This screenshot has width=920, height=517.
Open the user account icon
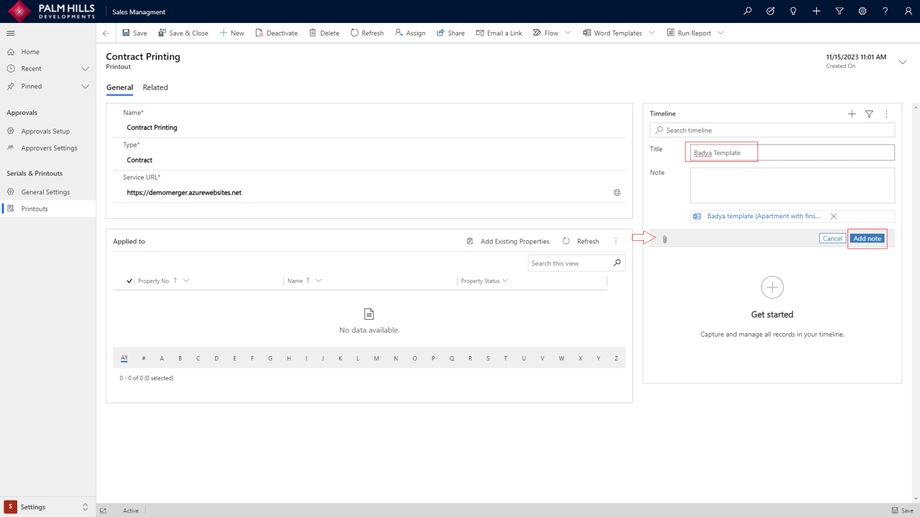[908, 11]
